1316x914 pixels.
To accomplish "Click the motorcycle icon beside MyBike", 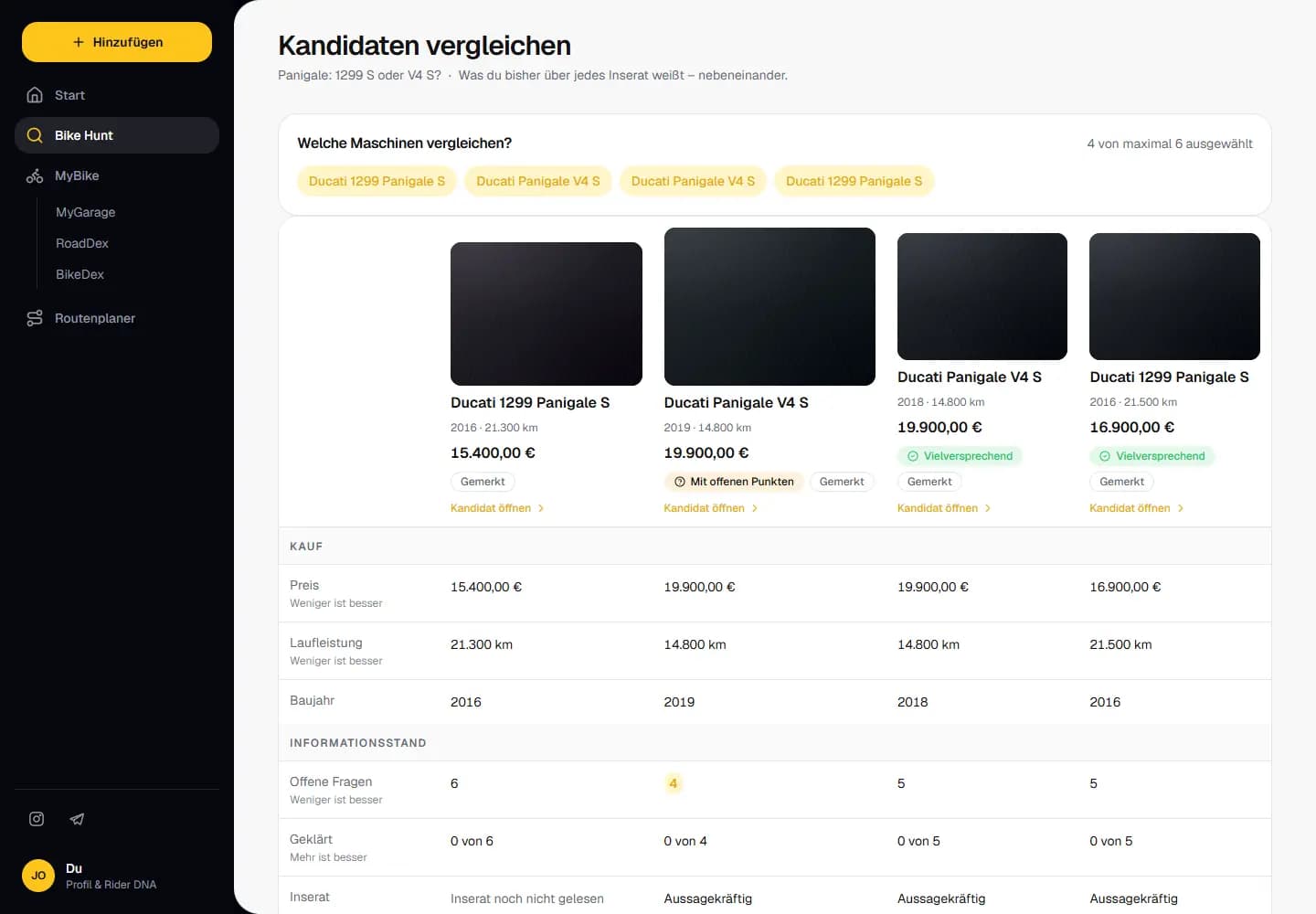I will coord(35,175).
